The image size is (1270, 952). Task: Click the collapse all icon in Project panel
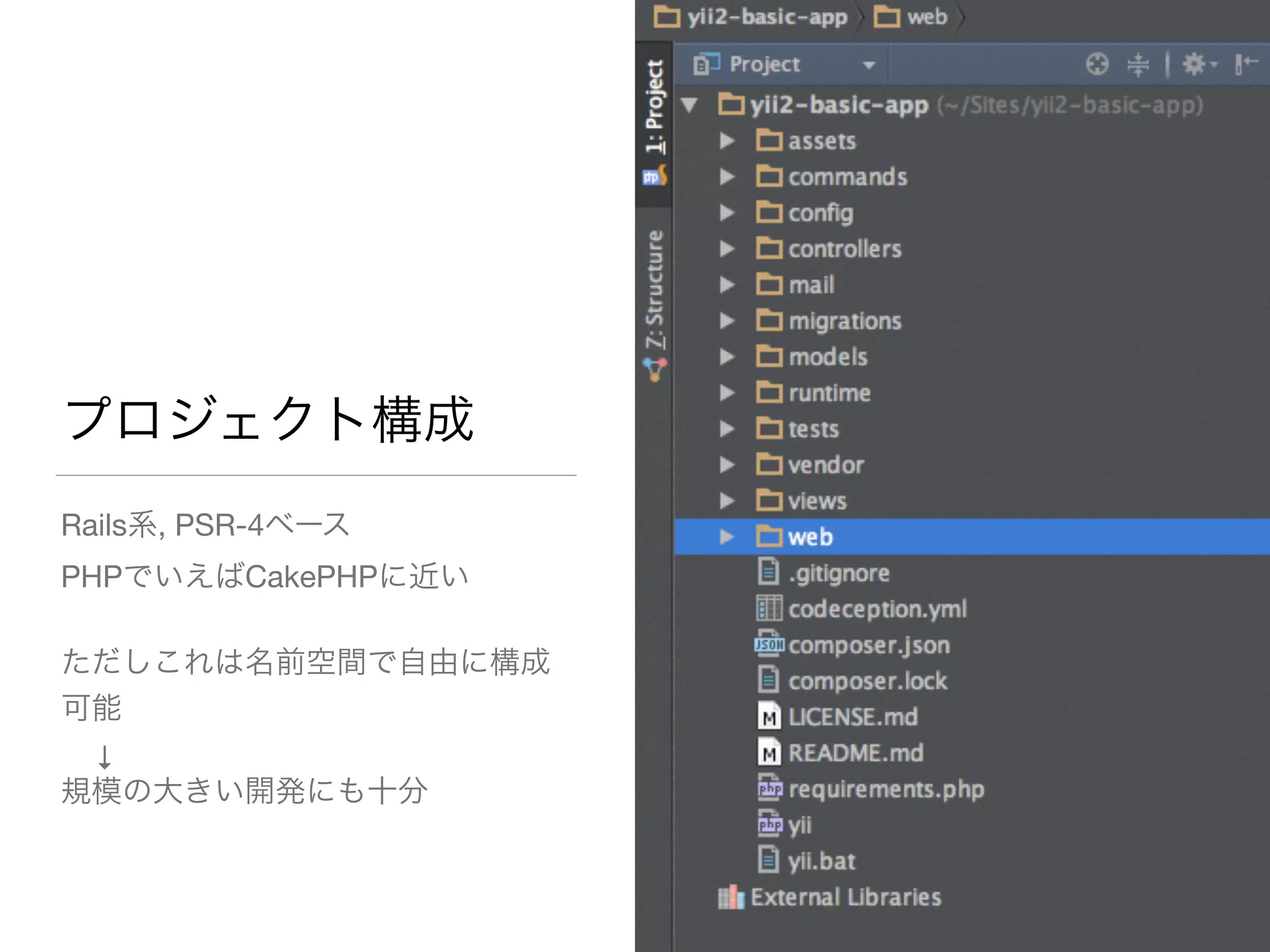coord(1138,64)
